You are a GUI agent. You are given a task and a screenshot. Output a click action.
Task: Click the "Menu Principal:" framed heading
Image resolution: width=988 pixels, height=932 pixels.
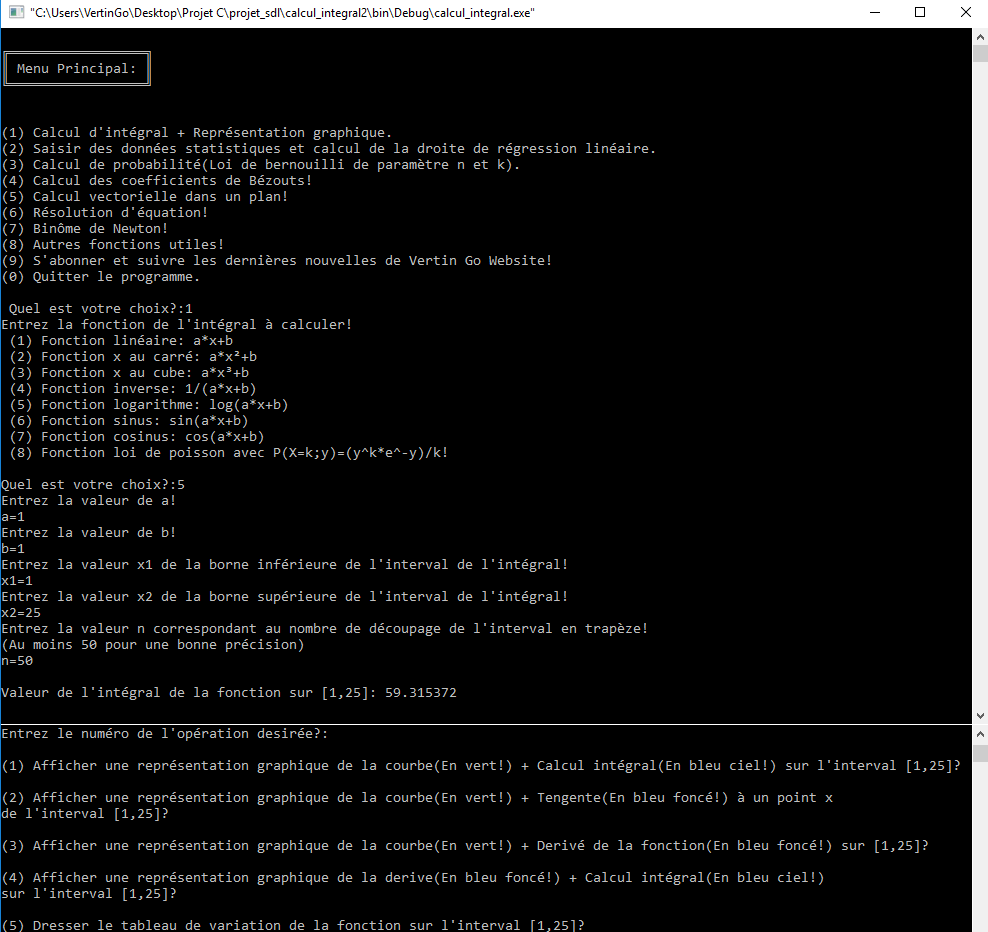[77, 69]
